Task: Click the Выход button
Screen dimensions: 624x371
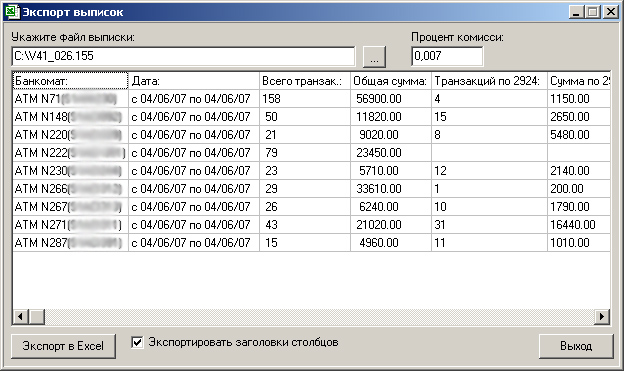Action: [x=576, y=346]
